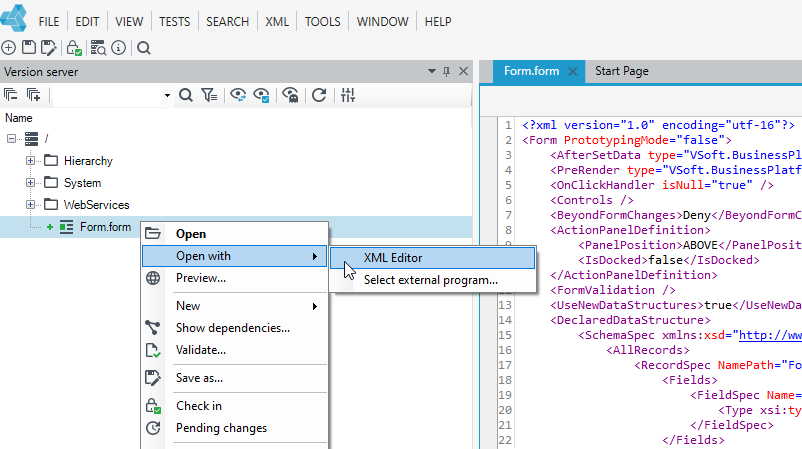The image size is (802, 449).
Task: Switch to the Form.form tab
Action: pyautogui.click(x=531, y=71)
